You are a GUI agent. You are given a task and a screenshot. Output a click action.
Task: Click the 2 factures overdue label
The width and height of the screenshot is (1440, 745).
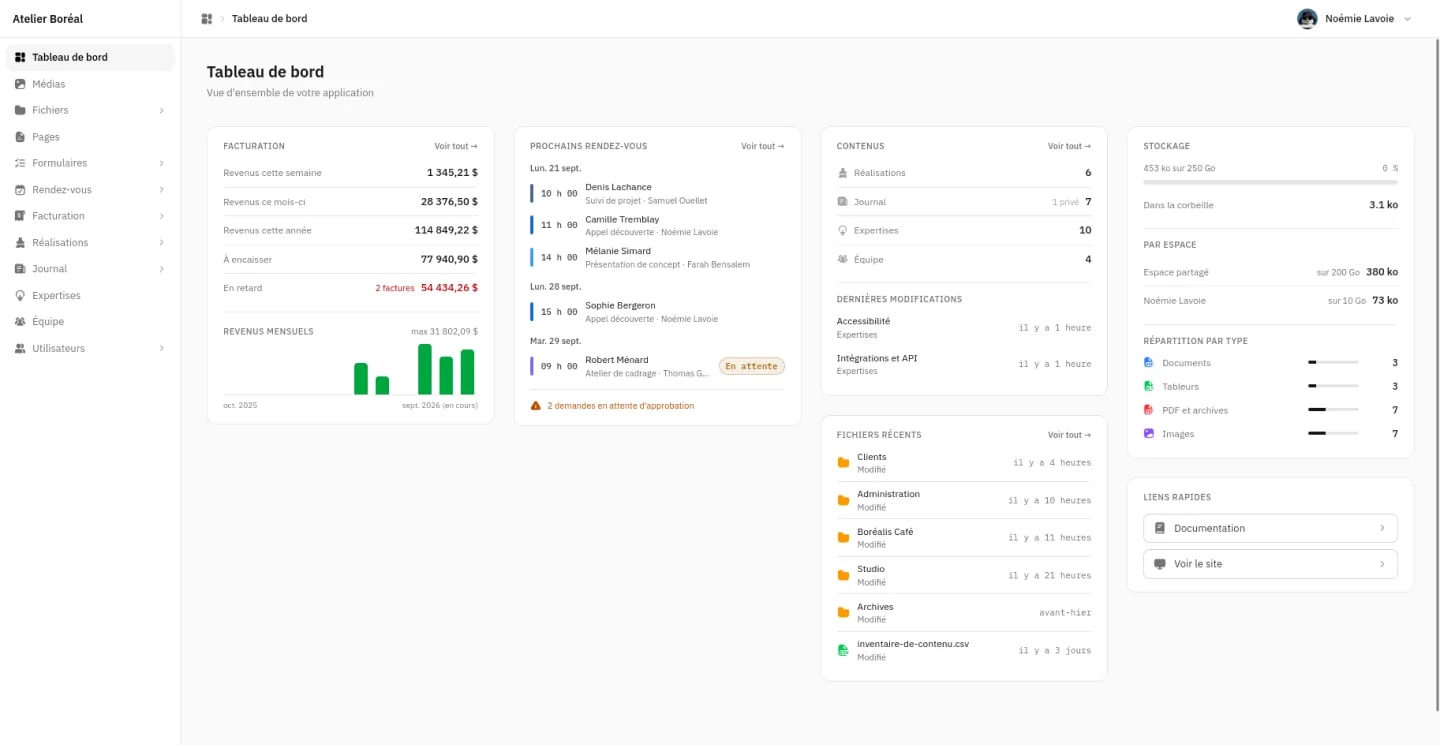click(395, 288)
